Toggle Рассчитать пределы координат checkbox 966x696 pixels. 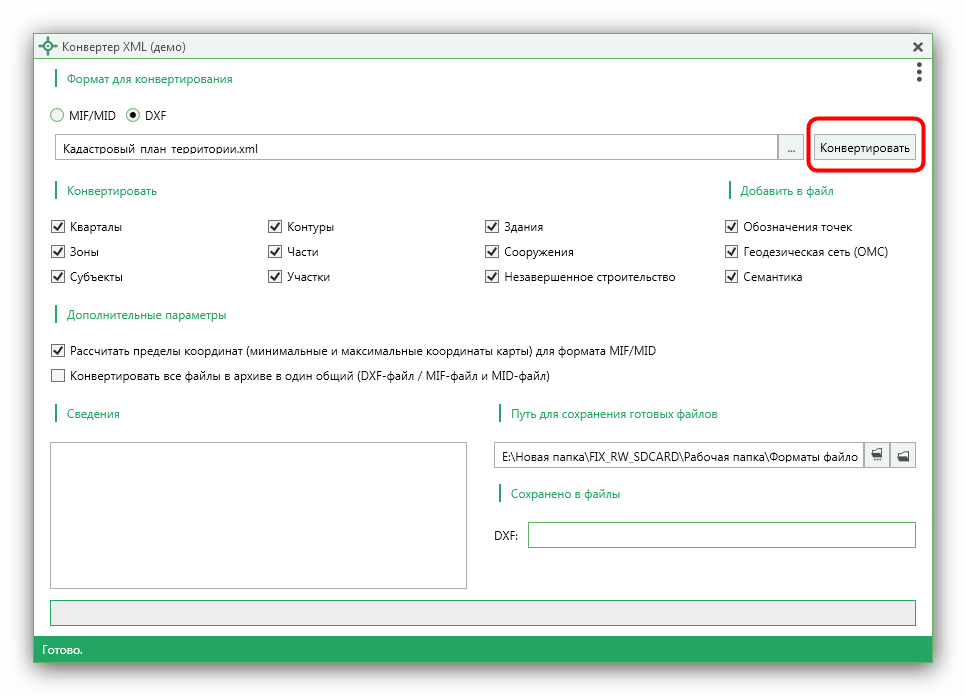pos(58,350)
